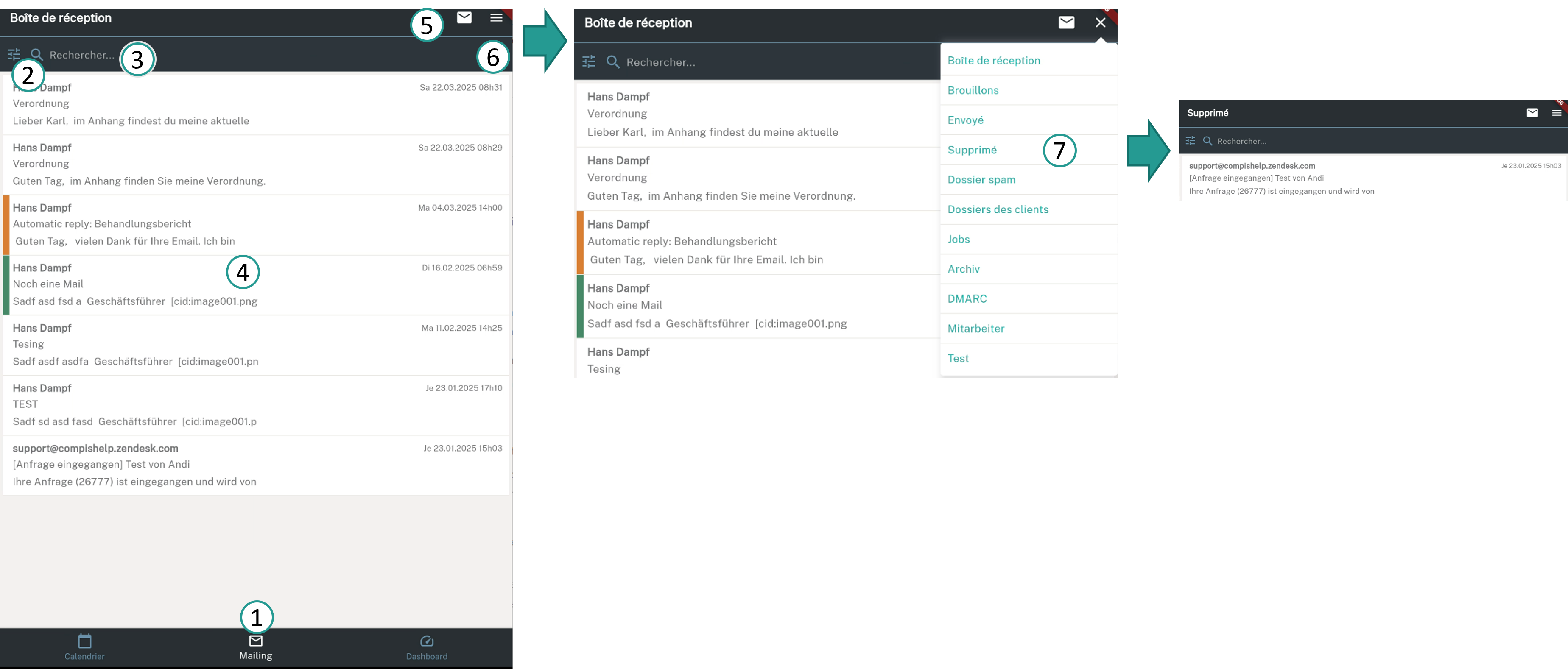Click the envelope icon in middle panel header

pyautogui.click(x=1066, y=22)
